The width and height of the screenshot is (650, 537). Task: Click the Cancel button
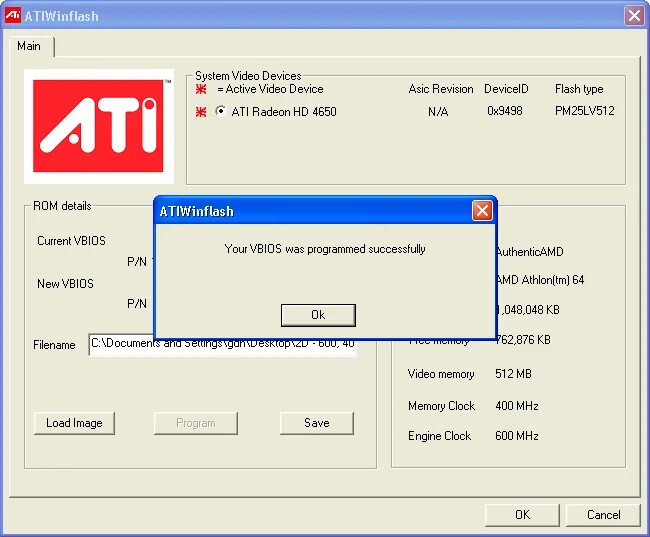[604, 515]
